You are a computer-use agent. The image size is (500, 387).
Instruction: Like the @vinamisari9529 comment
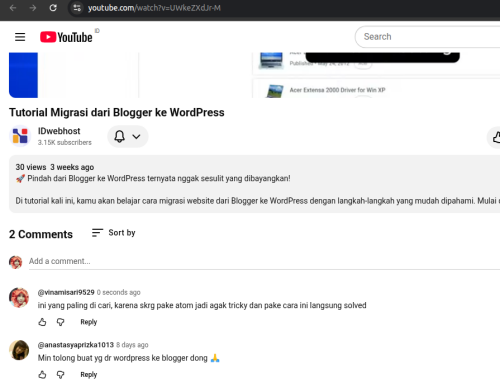coord(42,322)
